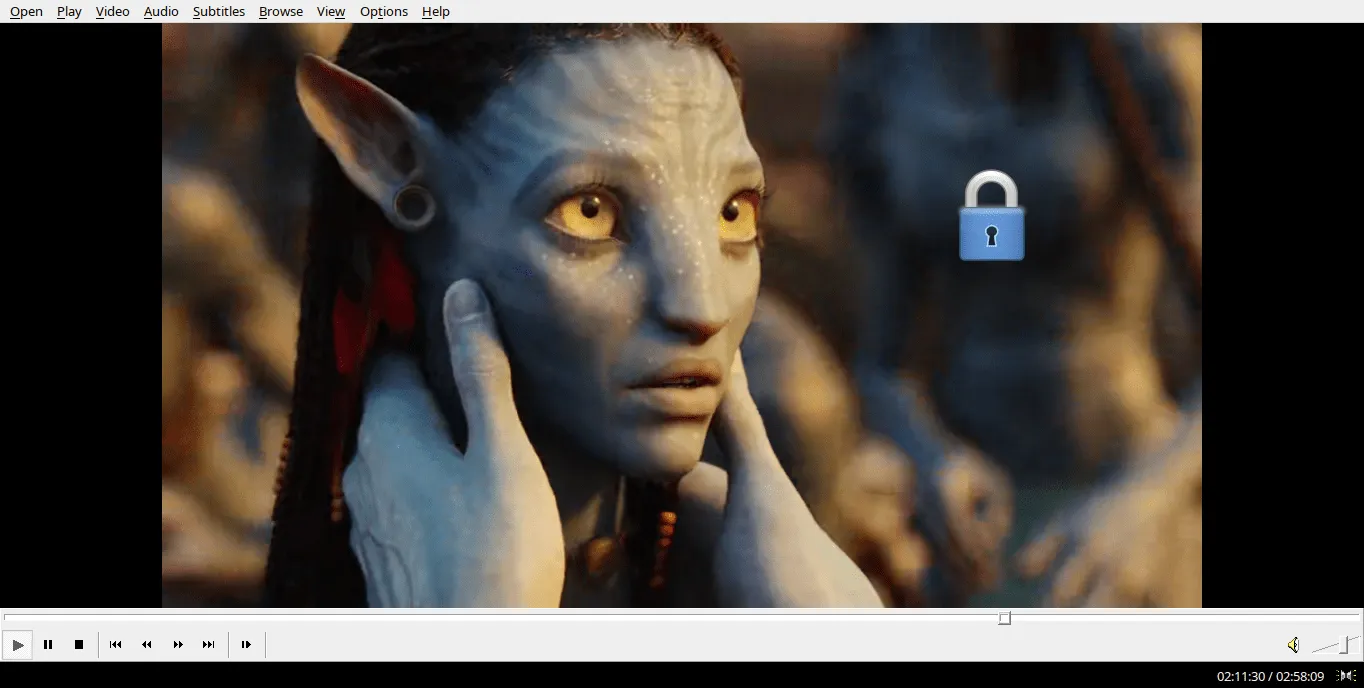Screen dimensions: 1364x688
Task: Rewind the video
Action: pyautogui.click(x=147, y=645)
